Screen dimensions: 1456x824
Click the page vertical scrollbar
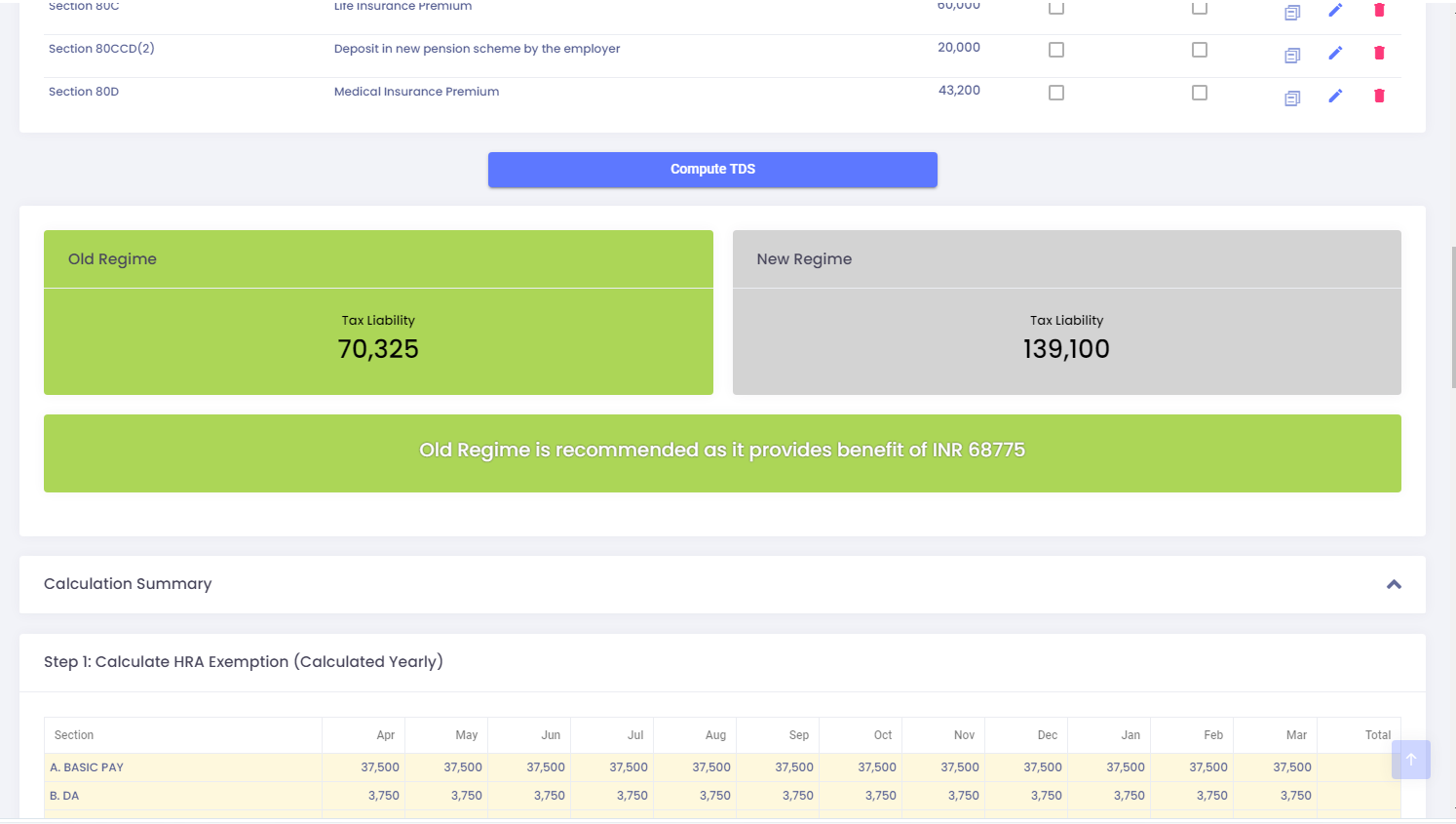pos(1453,317)
